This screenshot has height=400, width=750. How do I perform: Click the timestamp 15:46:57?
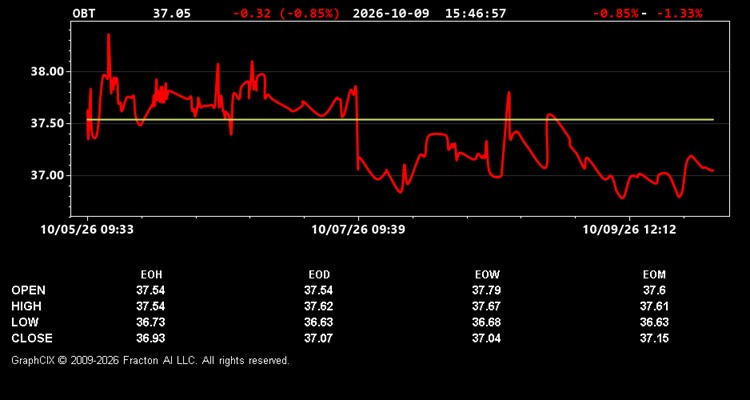coord(475,13)
